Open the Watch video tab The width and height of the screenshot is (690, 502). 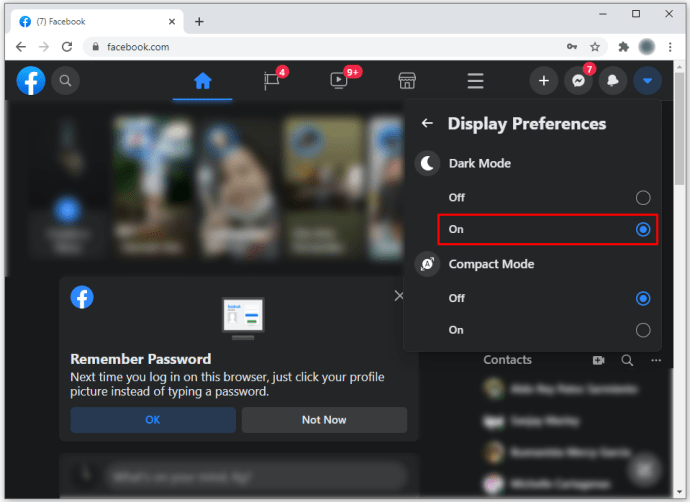point(338,81)
